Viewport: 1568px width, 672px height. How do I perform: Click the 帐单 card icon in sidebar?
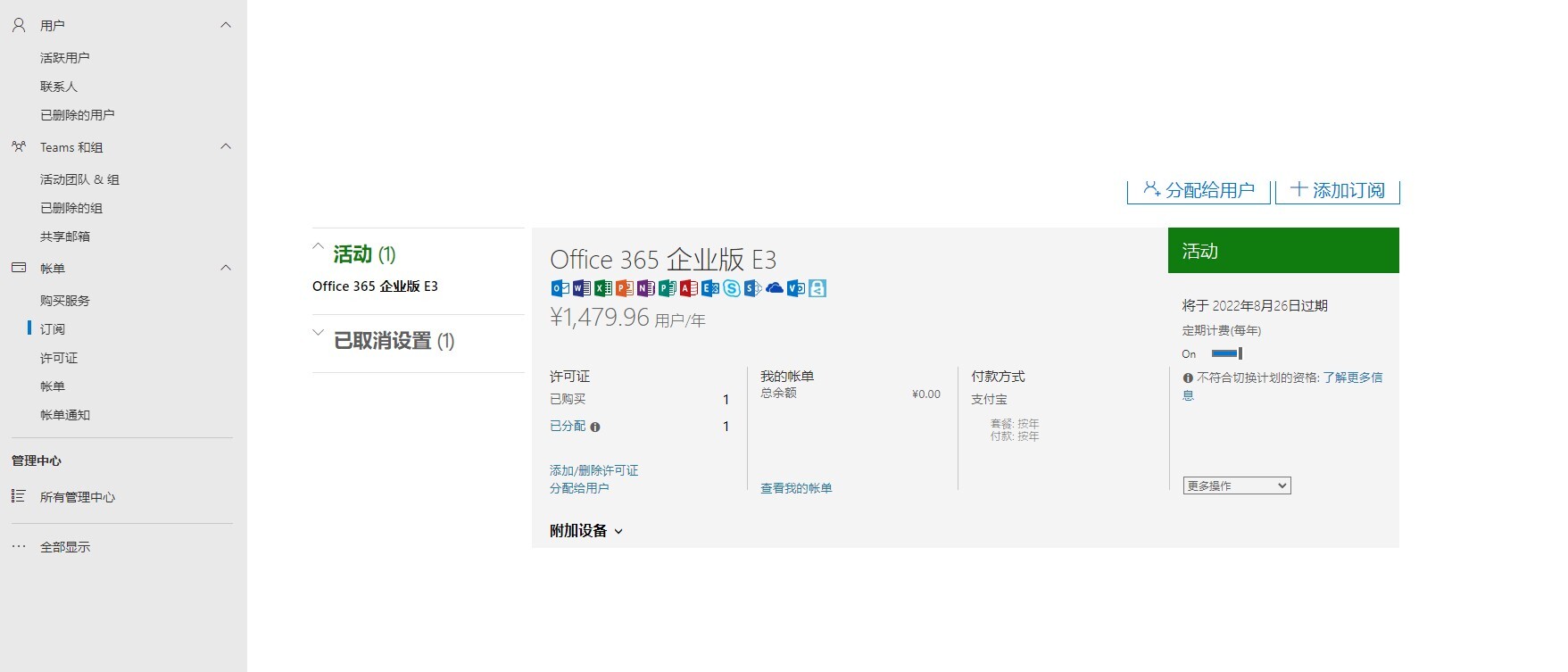pos(19,268)
